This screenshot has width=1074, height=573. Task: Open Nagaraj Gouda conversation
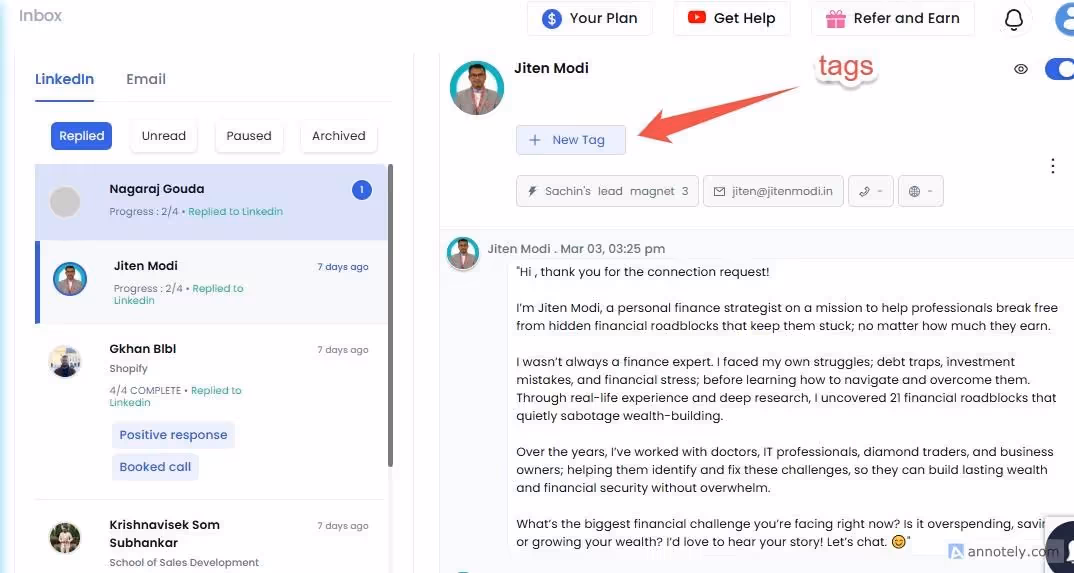(x=211, y=202)
